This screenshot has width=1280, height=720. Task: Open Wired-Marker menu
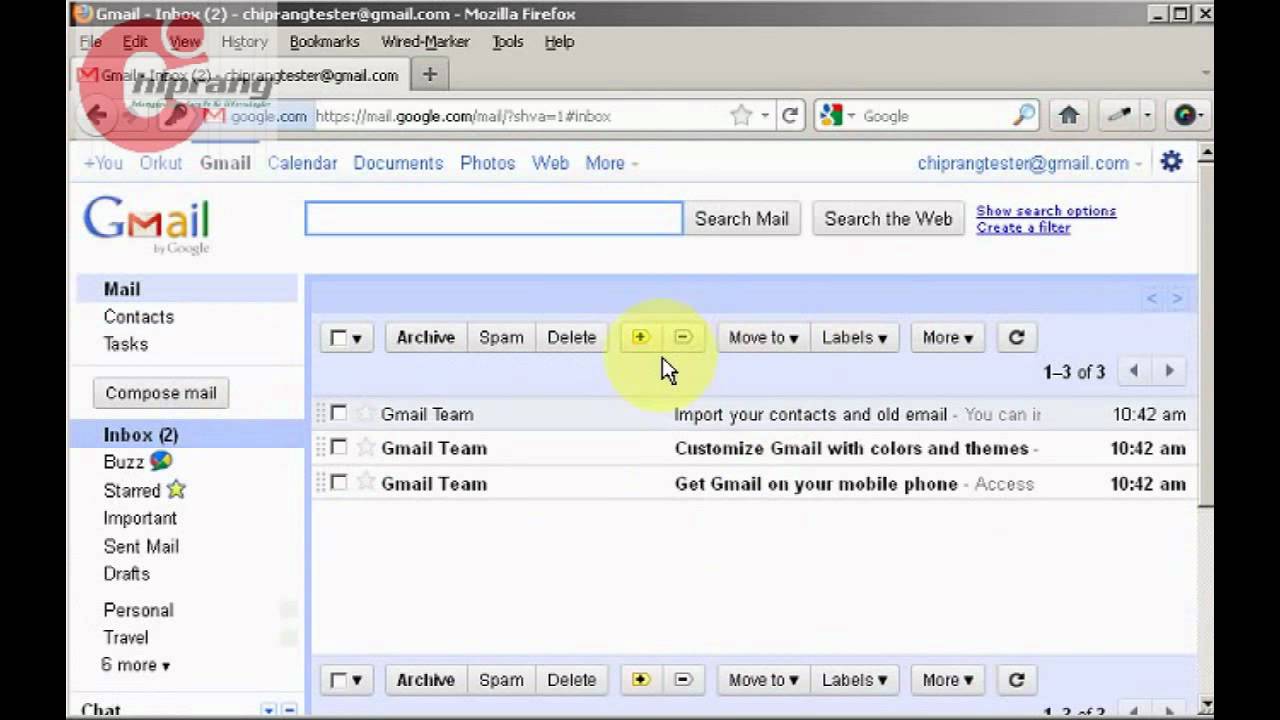tap(425, 41)
